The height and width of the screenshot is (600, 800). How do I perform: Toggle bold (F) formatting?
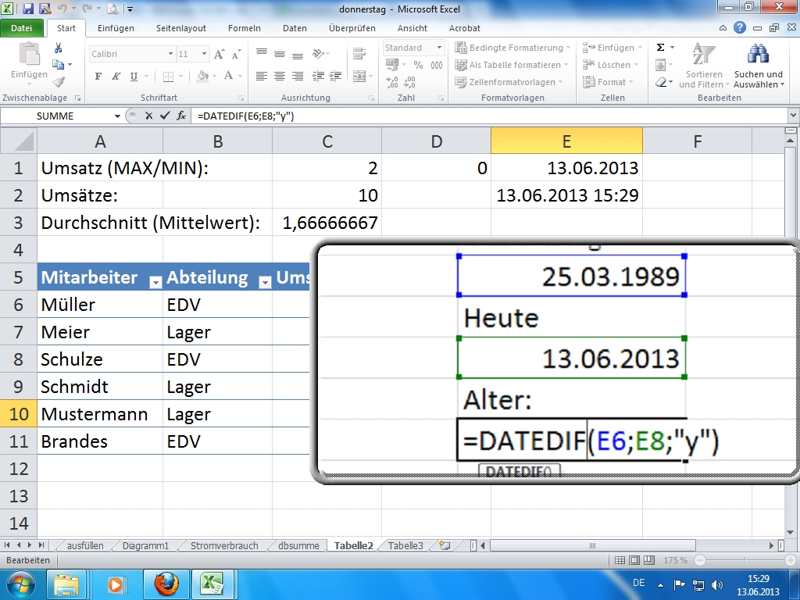click(x=98, y=77)
